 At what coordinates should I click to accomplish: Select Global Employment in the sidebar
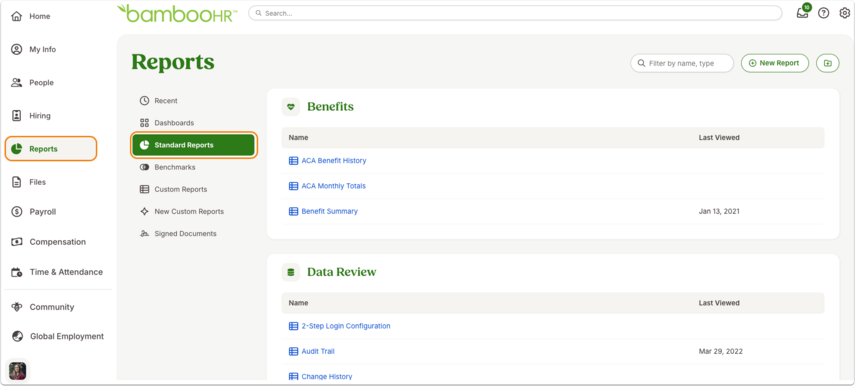click(67, 336)
